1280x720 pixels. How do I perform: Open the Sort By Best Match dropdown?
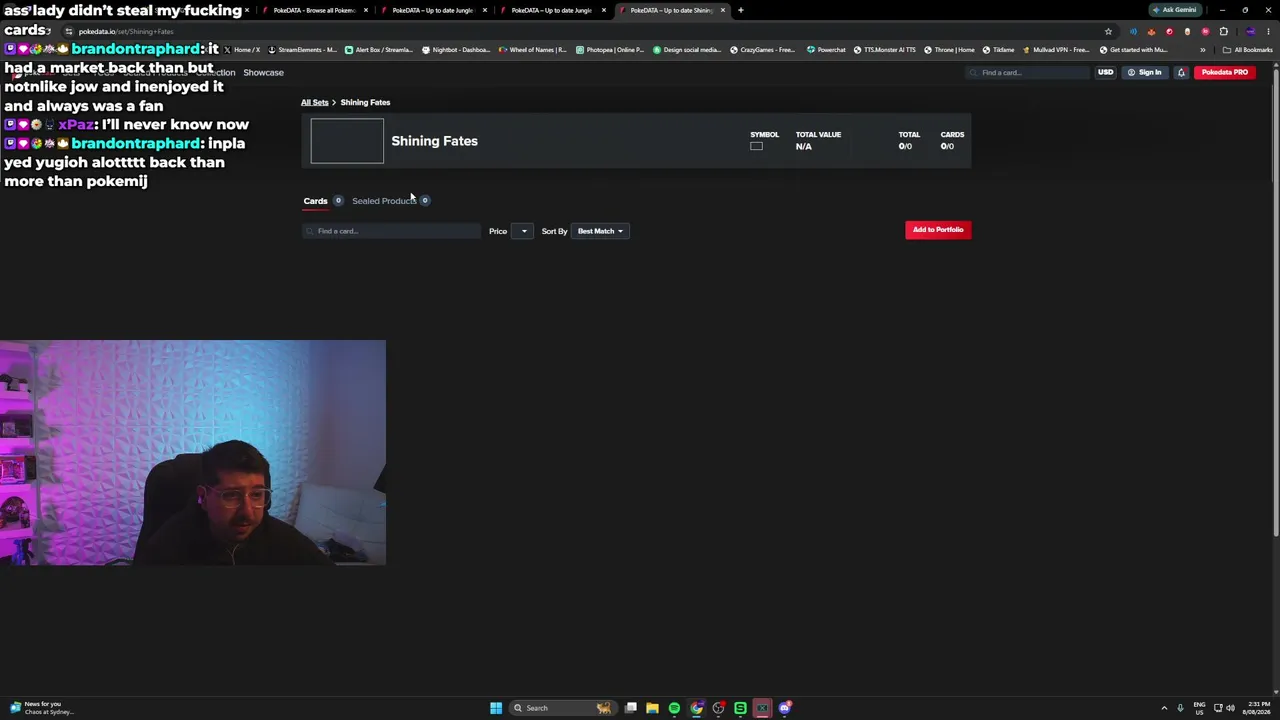pos(600,231)
